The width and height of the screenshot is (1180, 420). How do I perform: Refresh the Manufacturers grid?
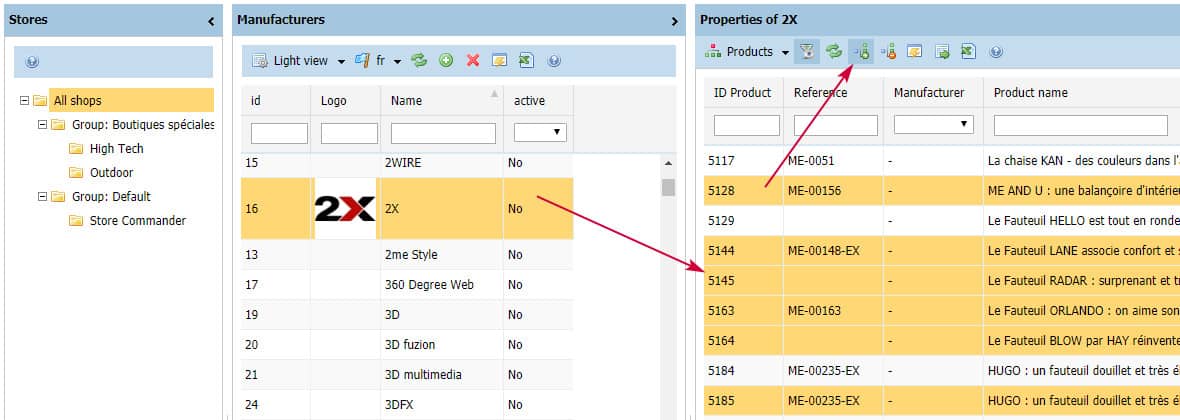pyautogui.click(x=419, y=61)
